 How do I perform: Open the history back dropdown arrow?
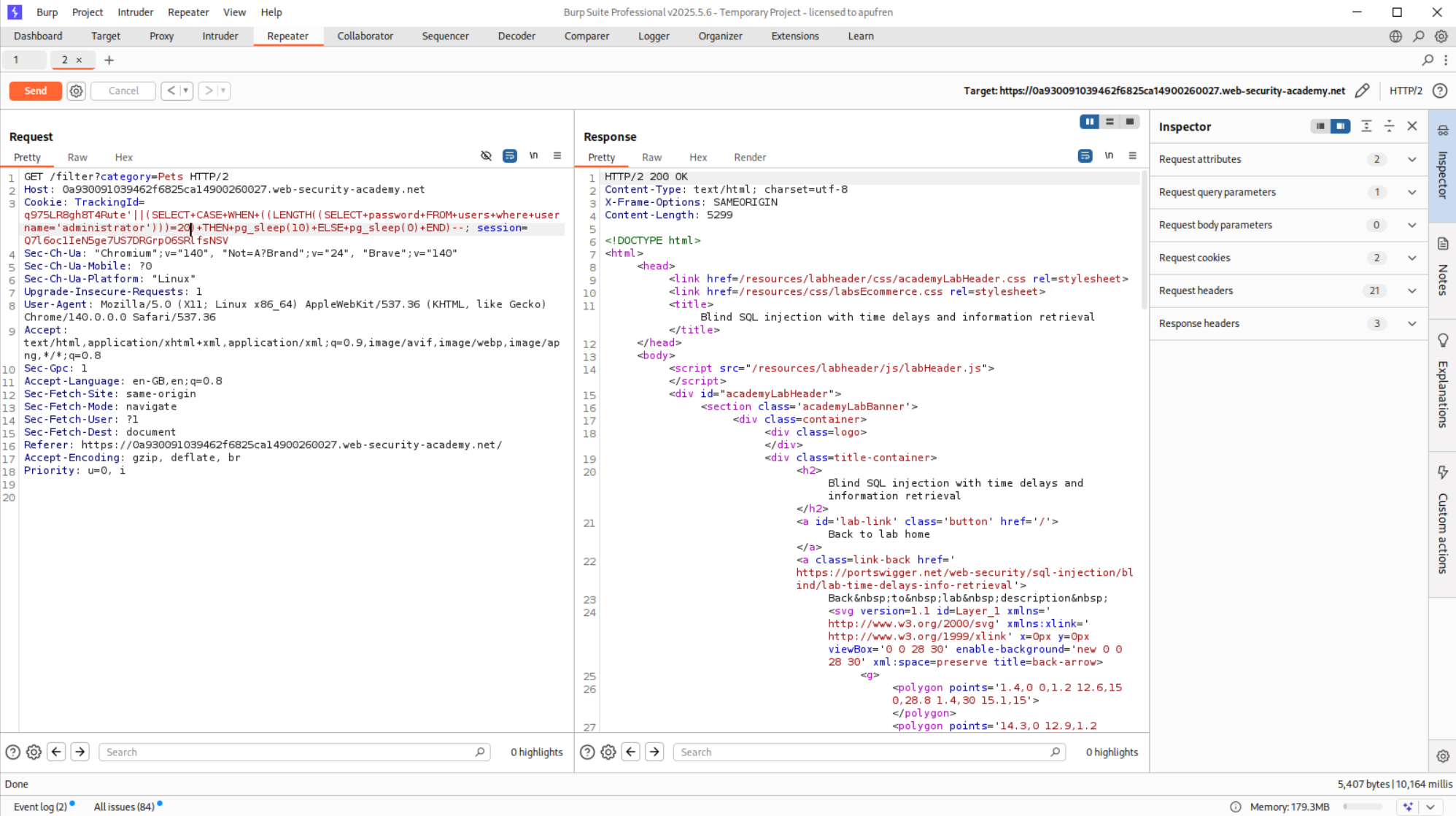pyautogui.click(x=186, y=91)
